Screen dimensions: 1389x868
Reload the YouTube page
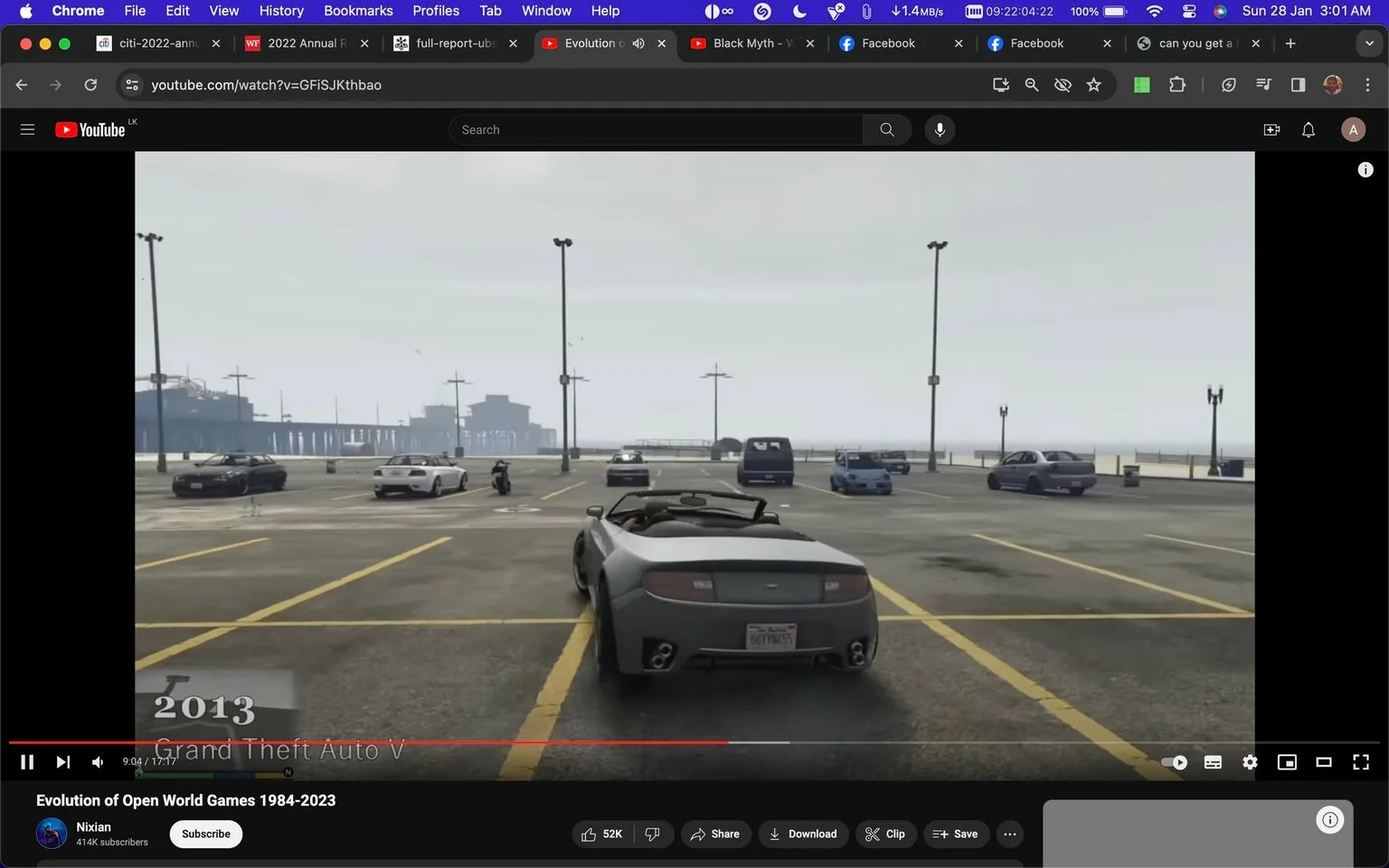pos(90,84)
